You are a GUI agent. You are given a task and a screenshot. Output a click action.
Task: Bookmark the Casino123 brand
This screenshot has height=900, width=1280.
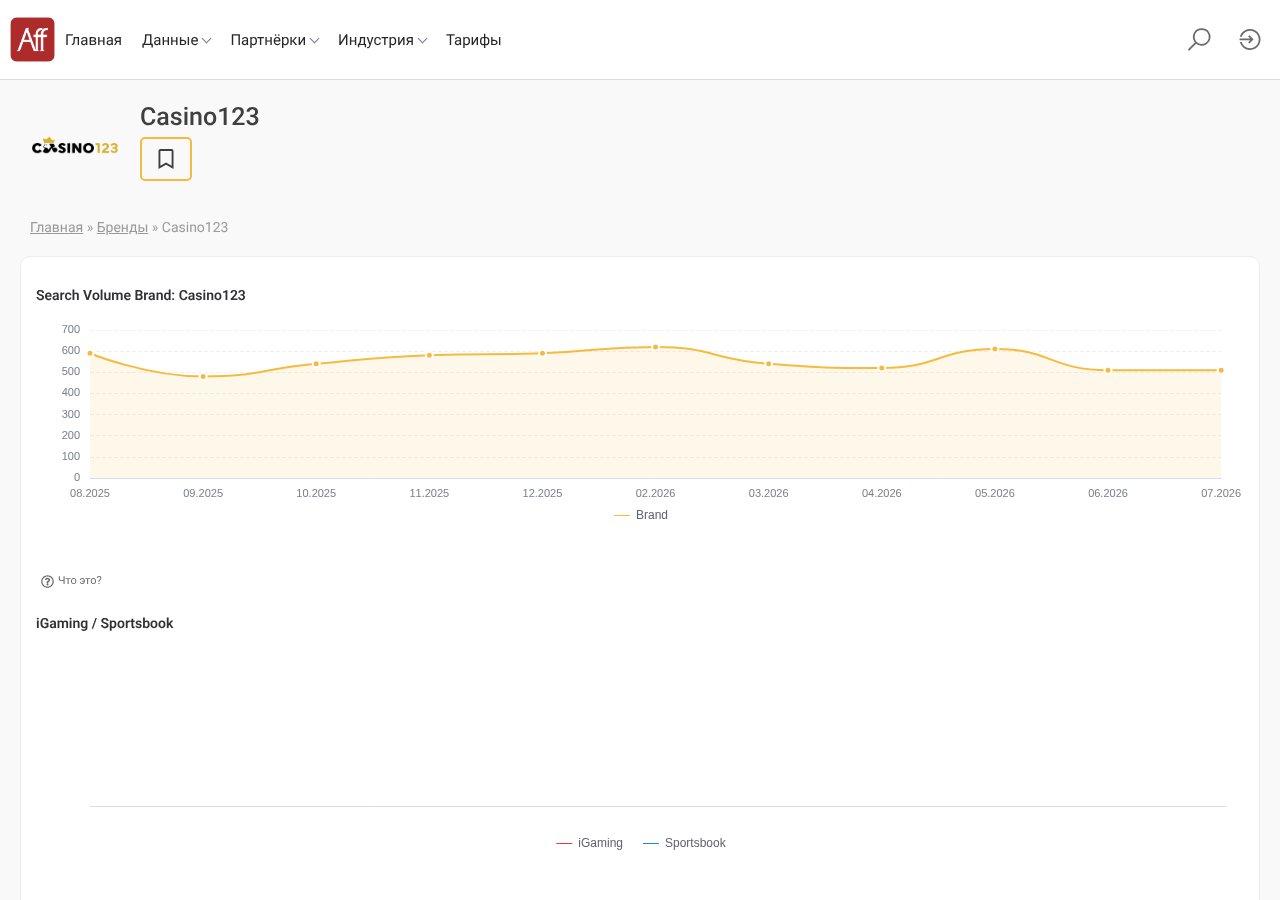tap(166, 159)
